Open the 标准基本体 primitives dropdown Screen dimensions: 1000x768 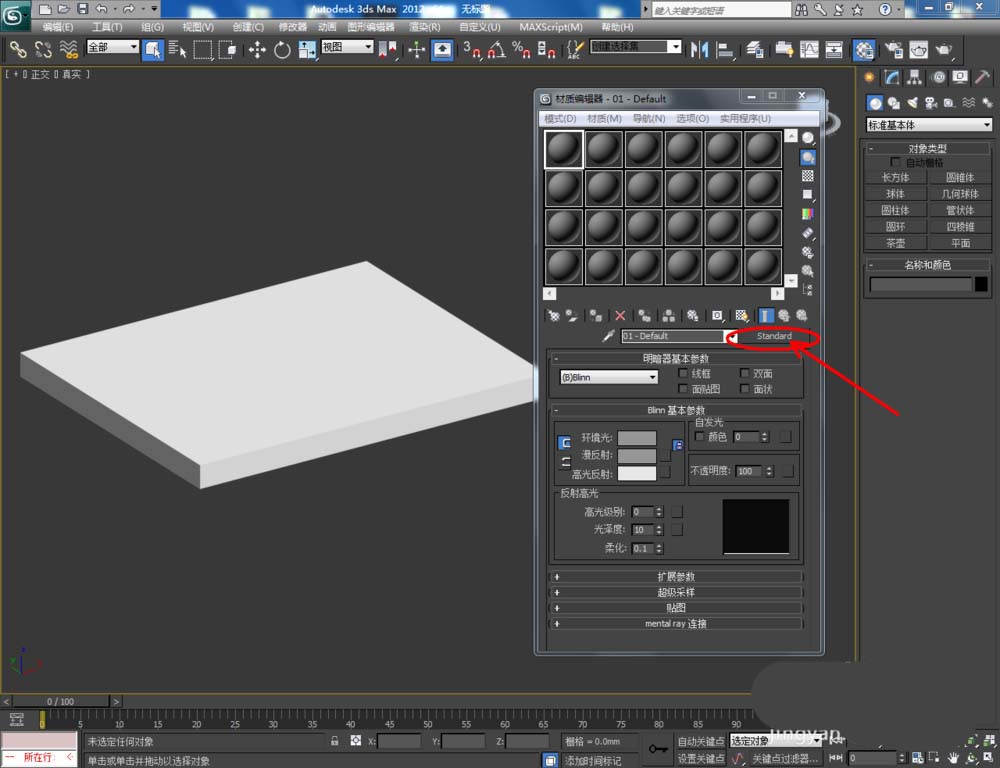click(x=929, y=125)
